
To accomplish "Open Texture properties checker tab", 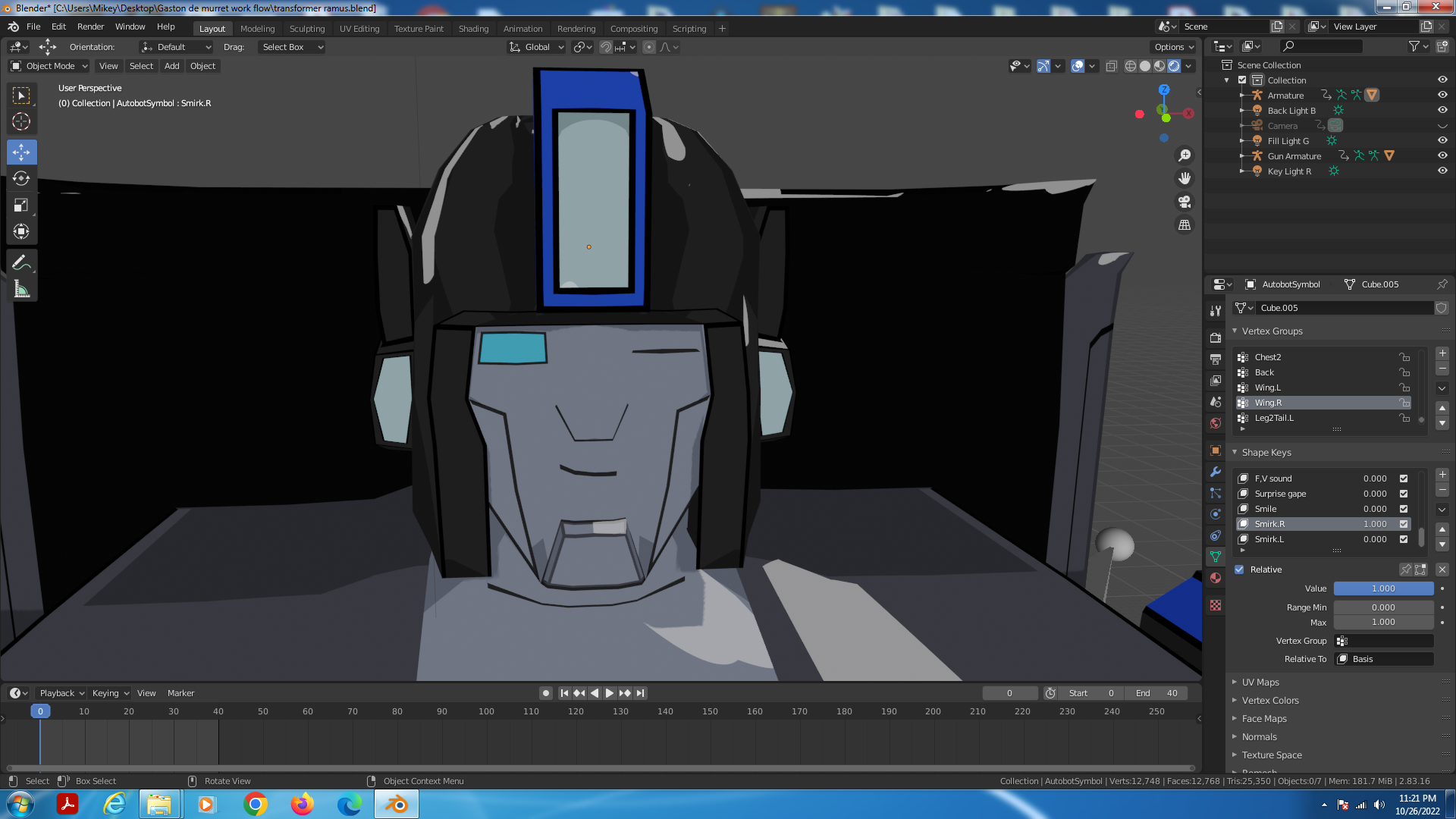I will pos(1216,605).
